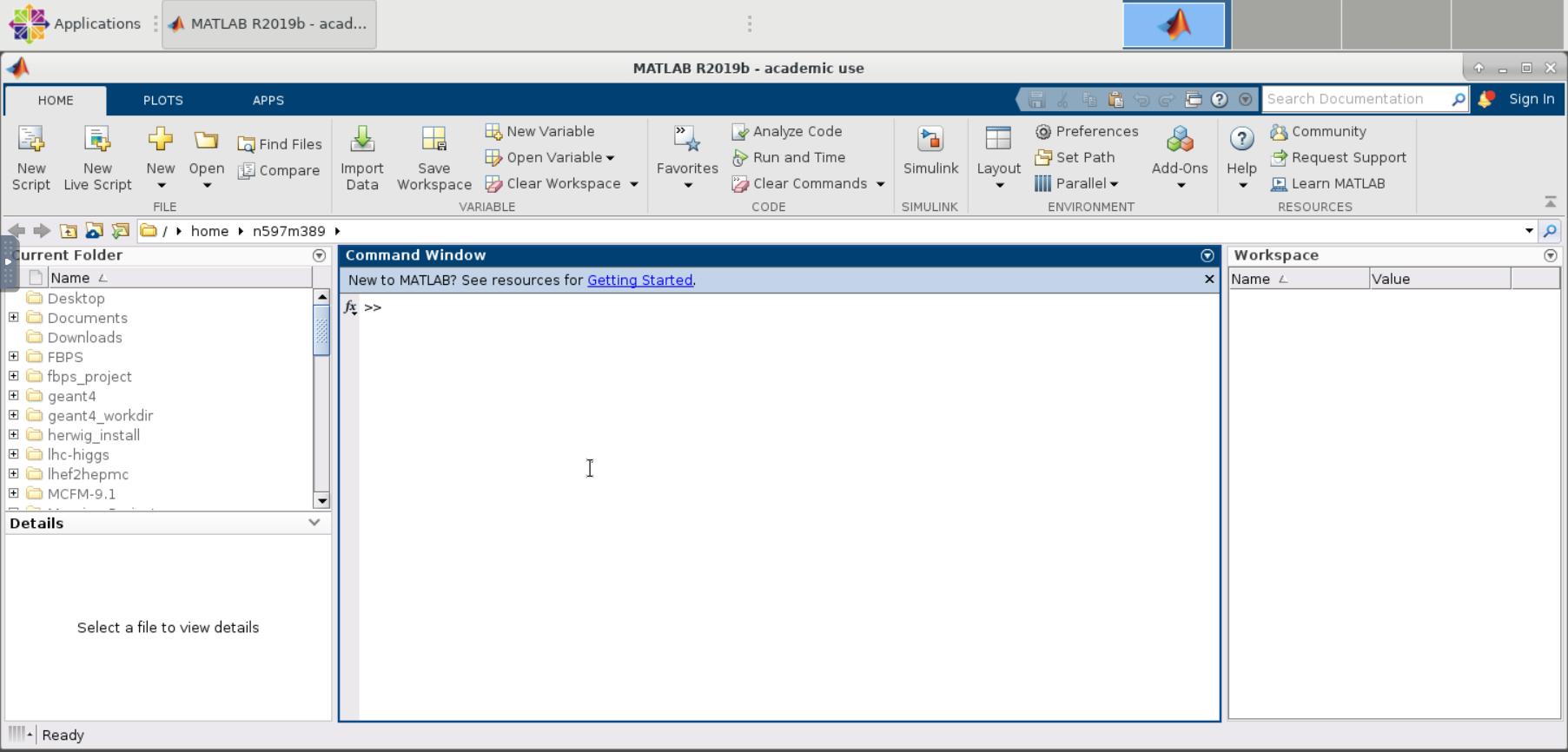The image size is (1568, 752).
Task: Open the Getting Started link
Action: click(639, 280)
